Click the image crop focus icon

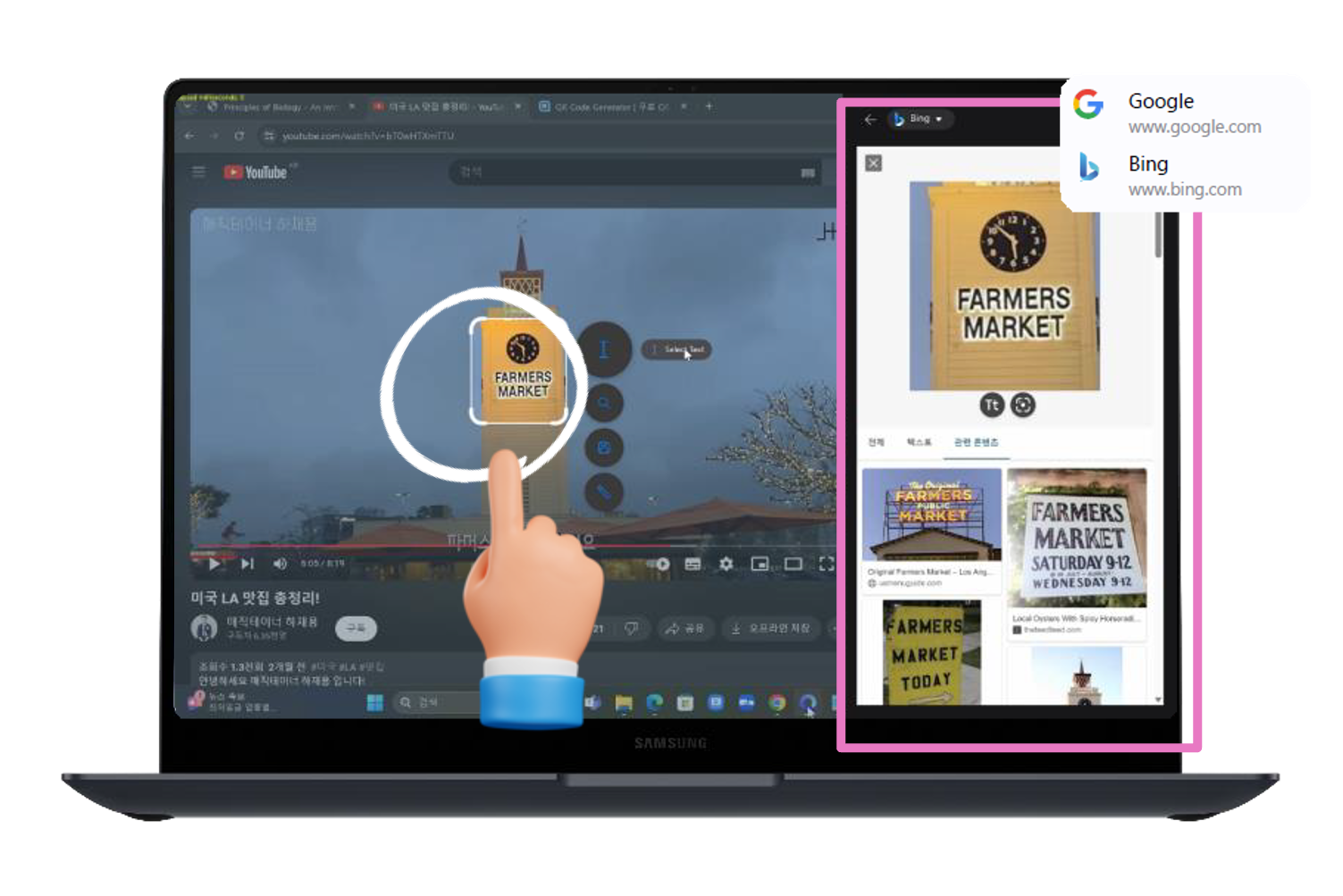tap(1023, 405)
